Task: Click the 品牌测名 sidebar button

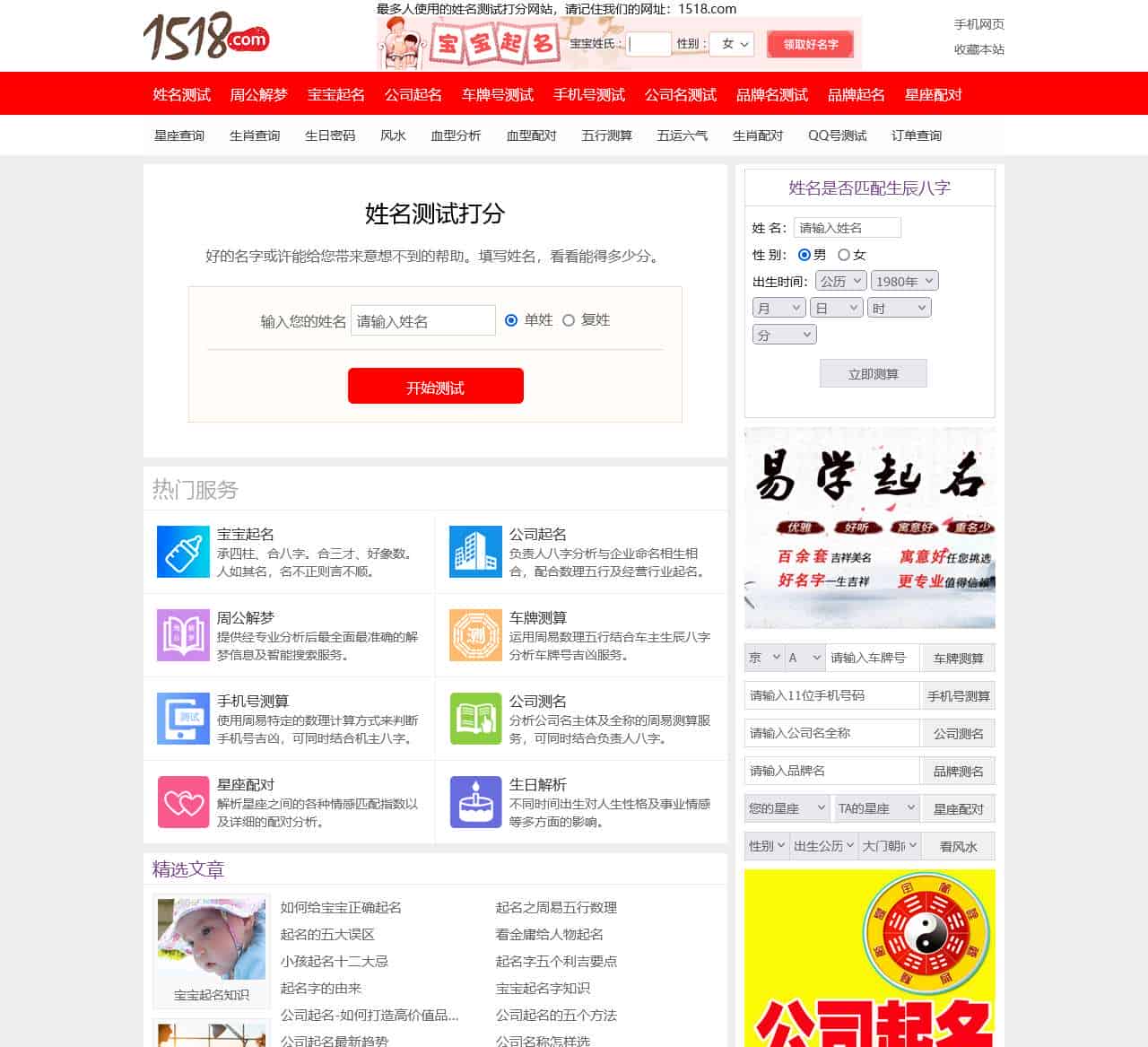Action: pyautogui.click(x=958, y=771)
